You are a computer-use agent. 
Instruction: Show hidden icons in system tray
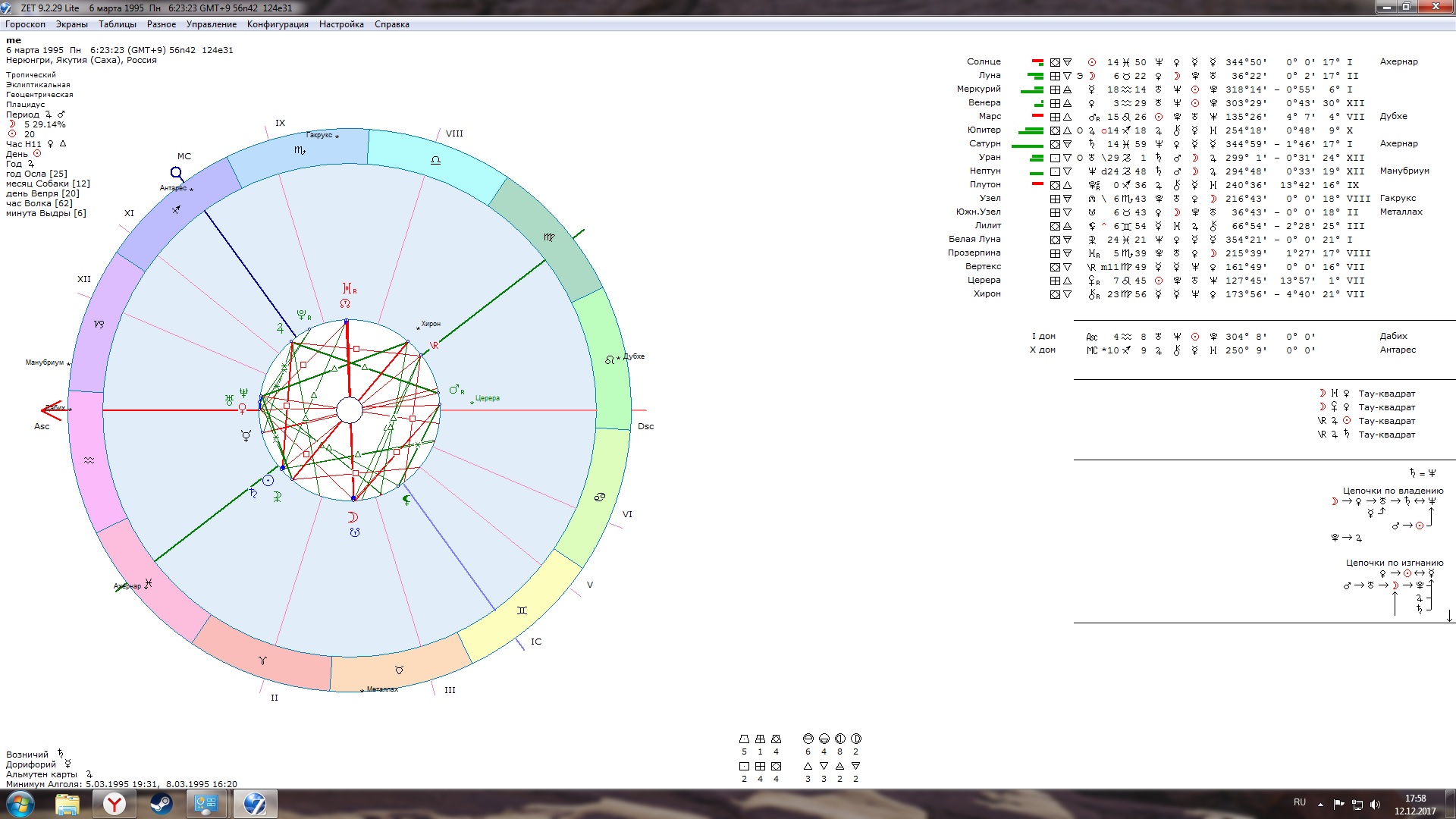[x=1320, y=804]
